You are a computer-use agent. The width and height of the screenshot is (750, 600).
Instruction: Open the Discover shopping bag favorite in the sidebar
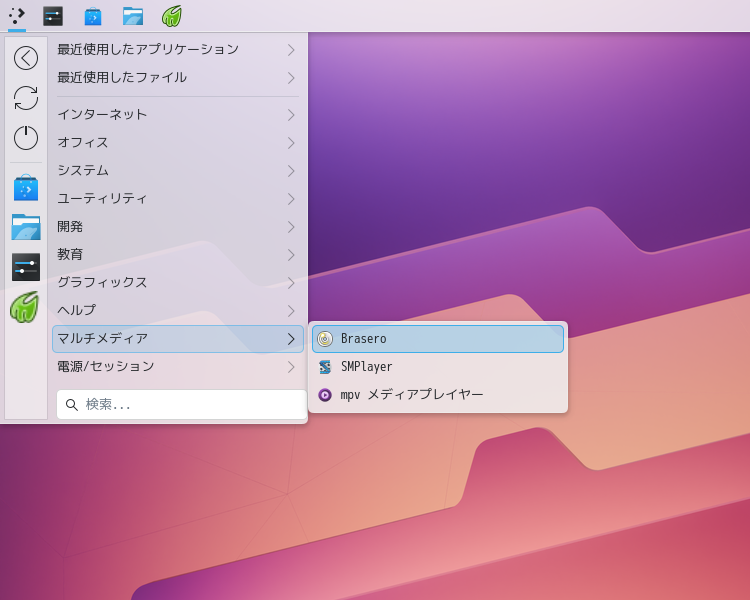pyautogui.click(x=26, y=188)
